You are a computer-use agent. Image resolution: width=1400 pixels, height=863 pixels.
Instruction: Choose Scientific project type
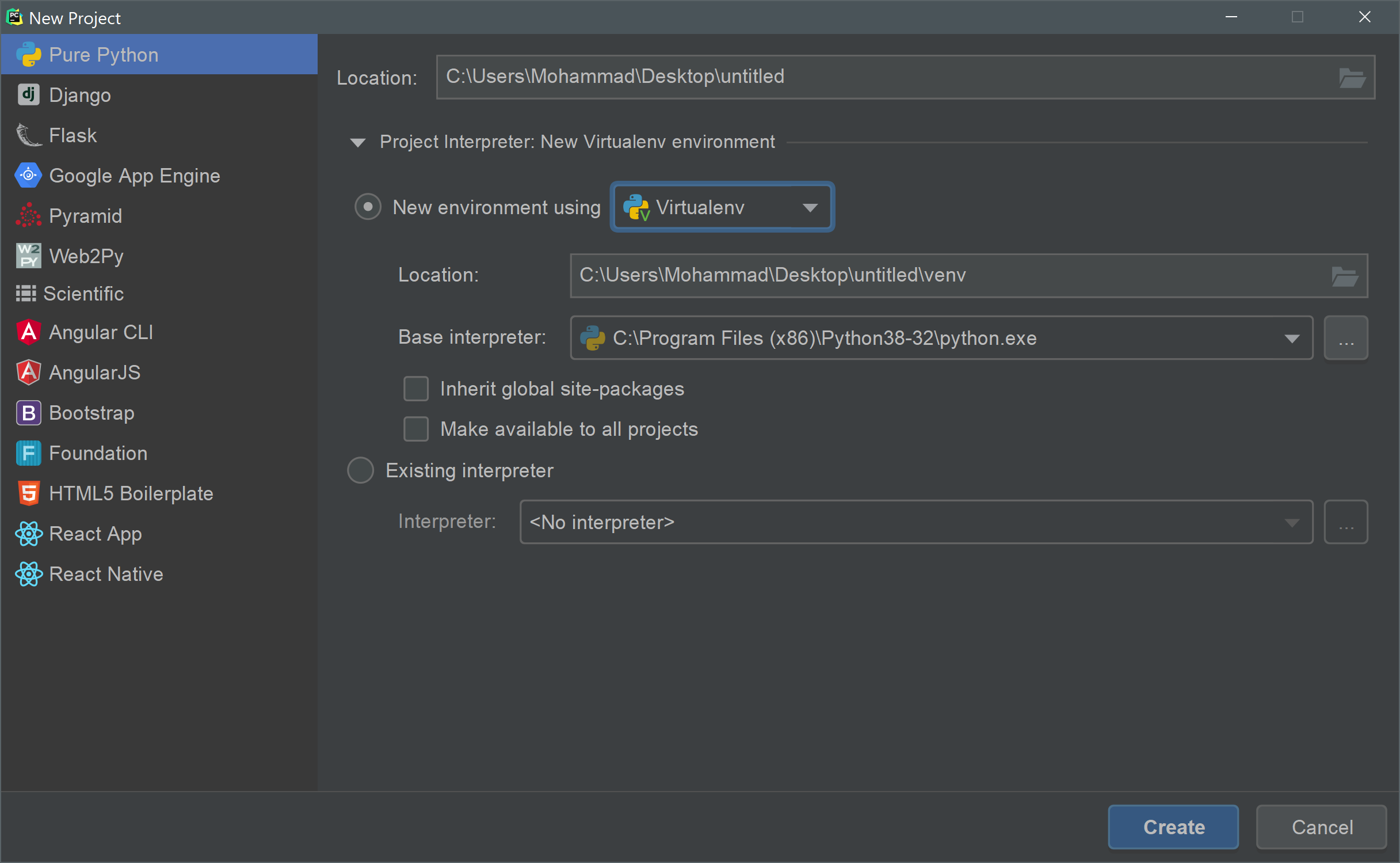click(x=159, y=294)
